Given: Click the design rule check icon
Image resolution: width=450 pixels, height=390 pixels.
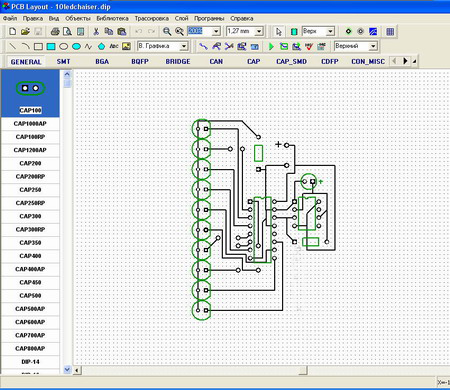Looking at the screenshot, I should pyautogui.click(x=309, y=46).
